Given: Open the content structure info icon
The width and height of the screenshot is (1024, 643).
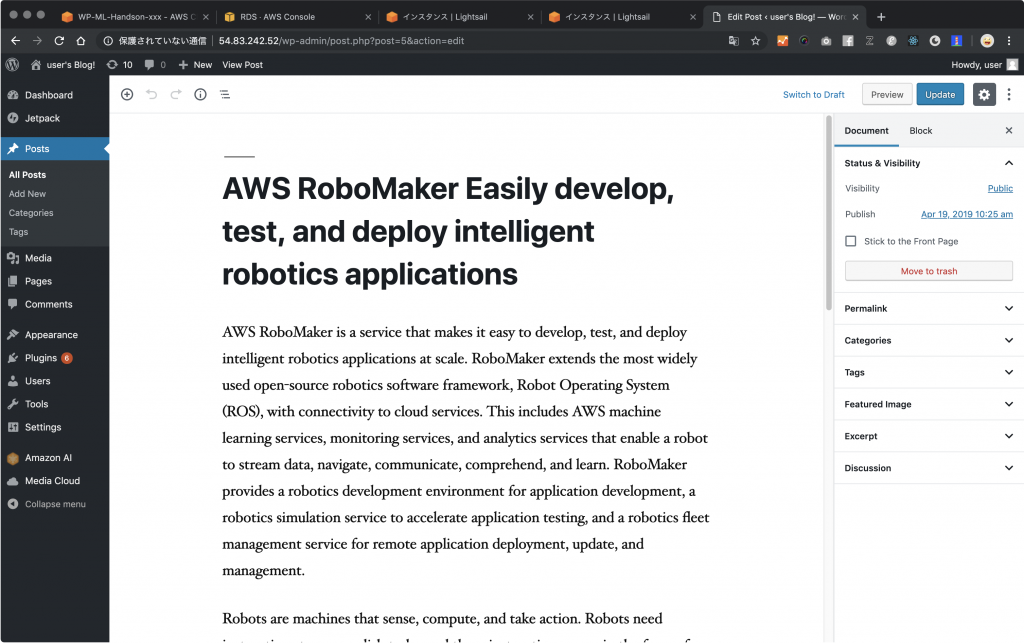Looking at the screenshot, I should 200,95.
